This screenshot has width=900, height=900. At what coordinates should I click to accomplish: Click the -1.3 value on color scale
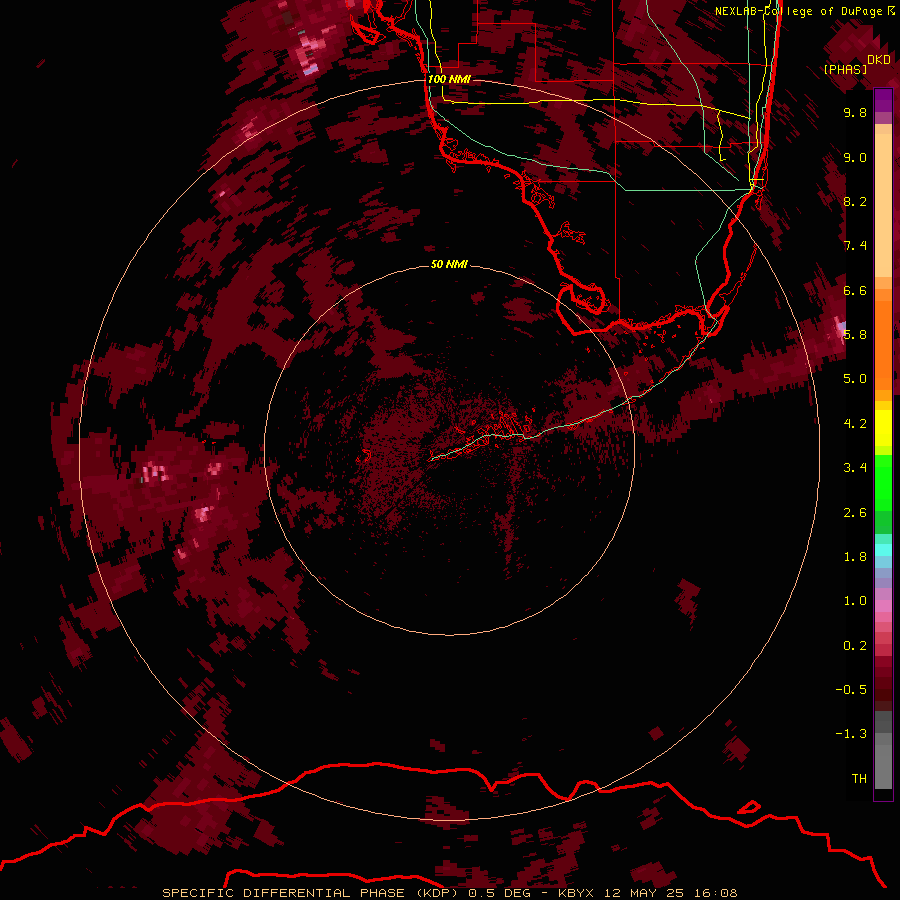[x=851, y=734]
